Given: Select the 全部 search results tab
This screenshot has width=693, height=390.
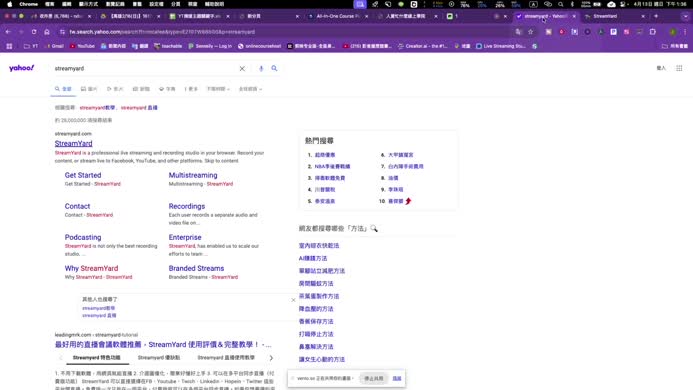Looking at the screenshot, I should [63, 89].
